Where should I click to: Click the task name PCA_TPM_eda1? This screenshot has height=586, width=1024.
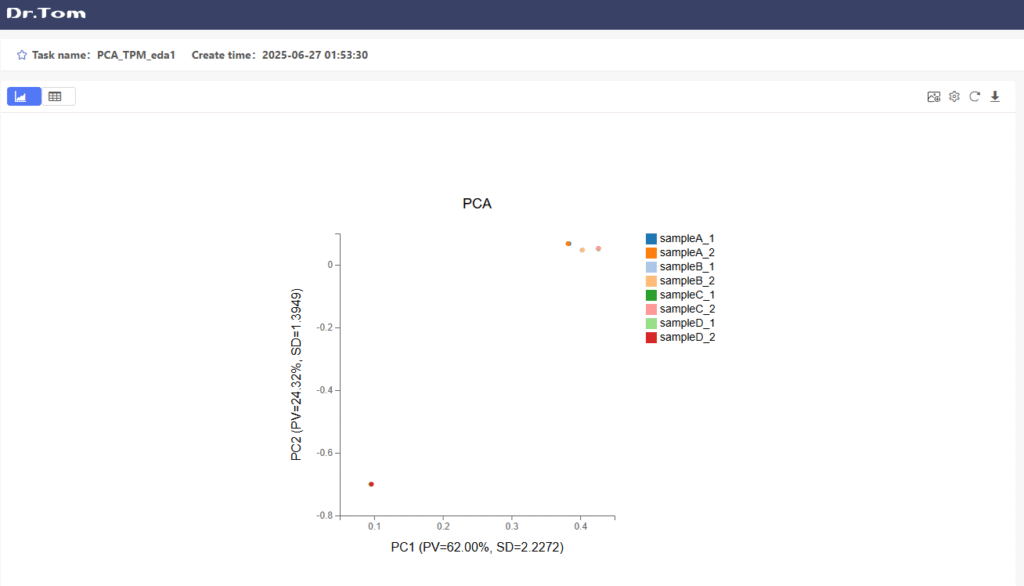tap(136, 55)
